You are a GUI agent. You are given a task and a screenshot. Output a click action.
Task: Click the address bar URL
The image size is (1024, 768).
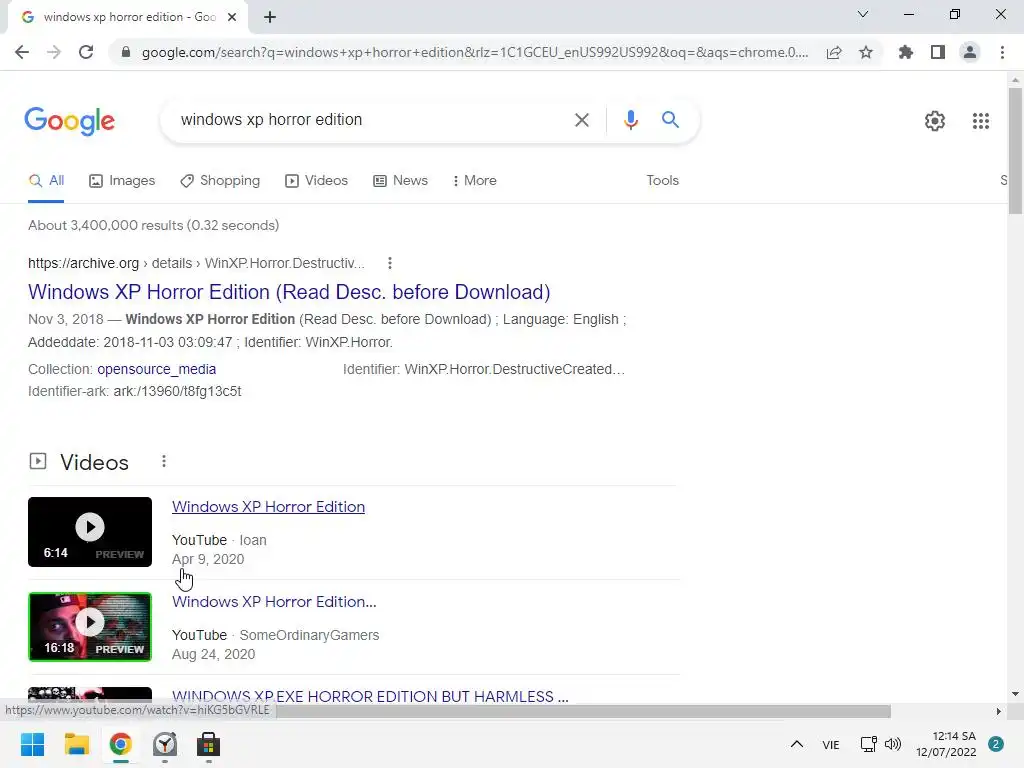click(475, 52)
